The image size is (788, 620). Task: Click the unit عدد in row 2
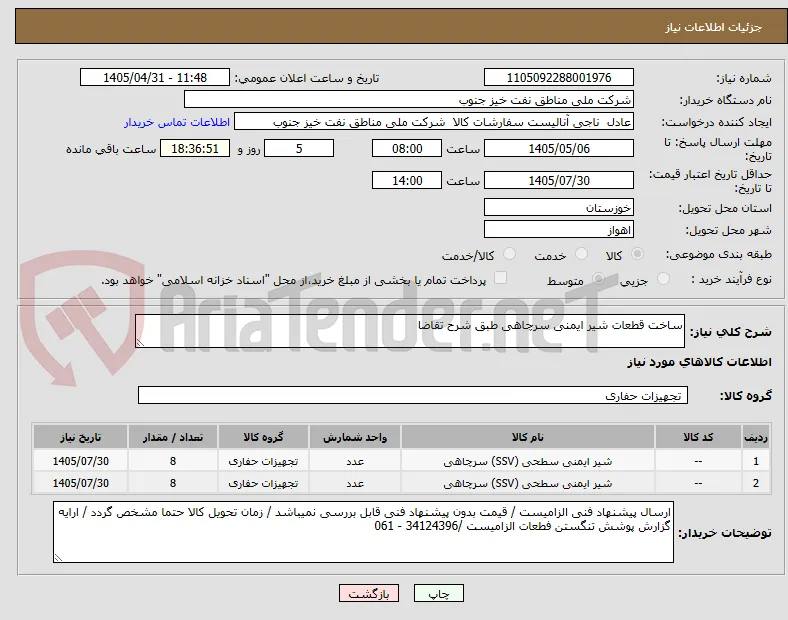(x=355, y=483)
